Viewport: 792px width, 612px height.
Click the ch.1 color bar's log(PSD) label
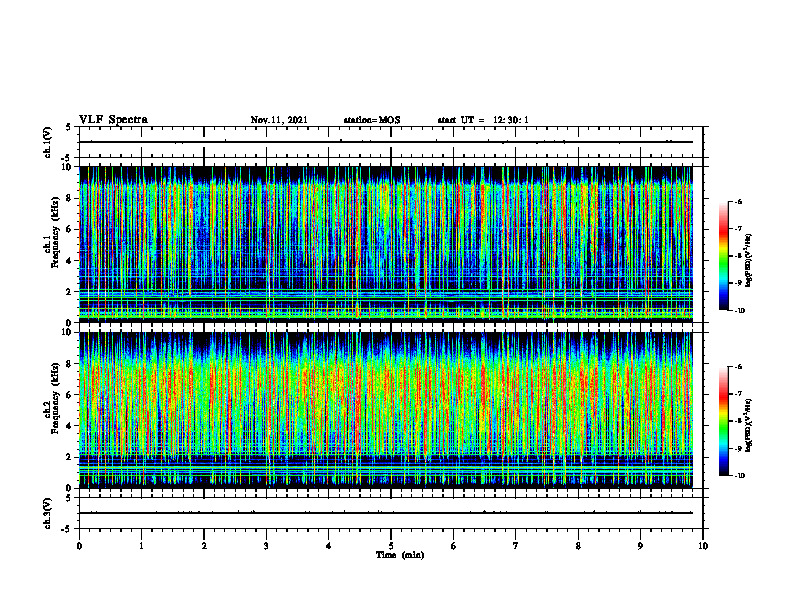coord(749,261)
